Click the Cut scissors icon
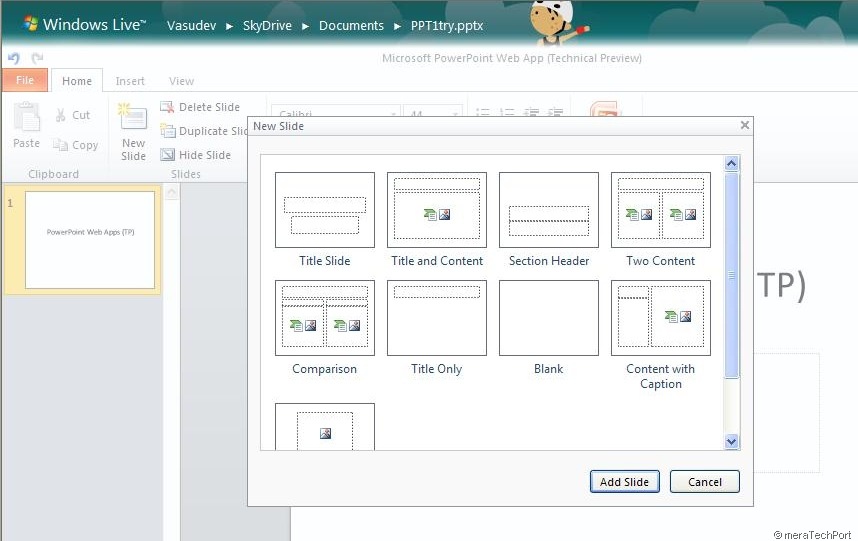 [60, 115]
